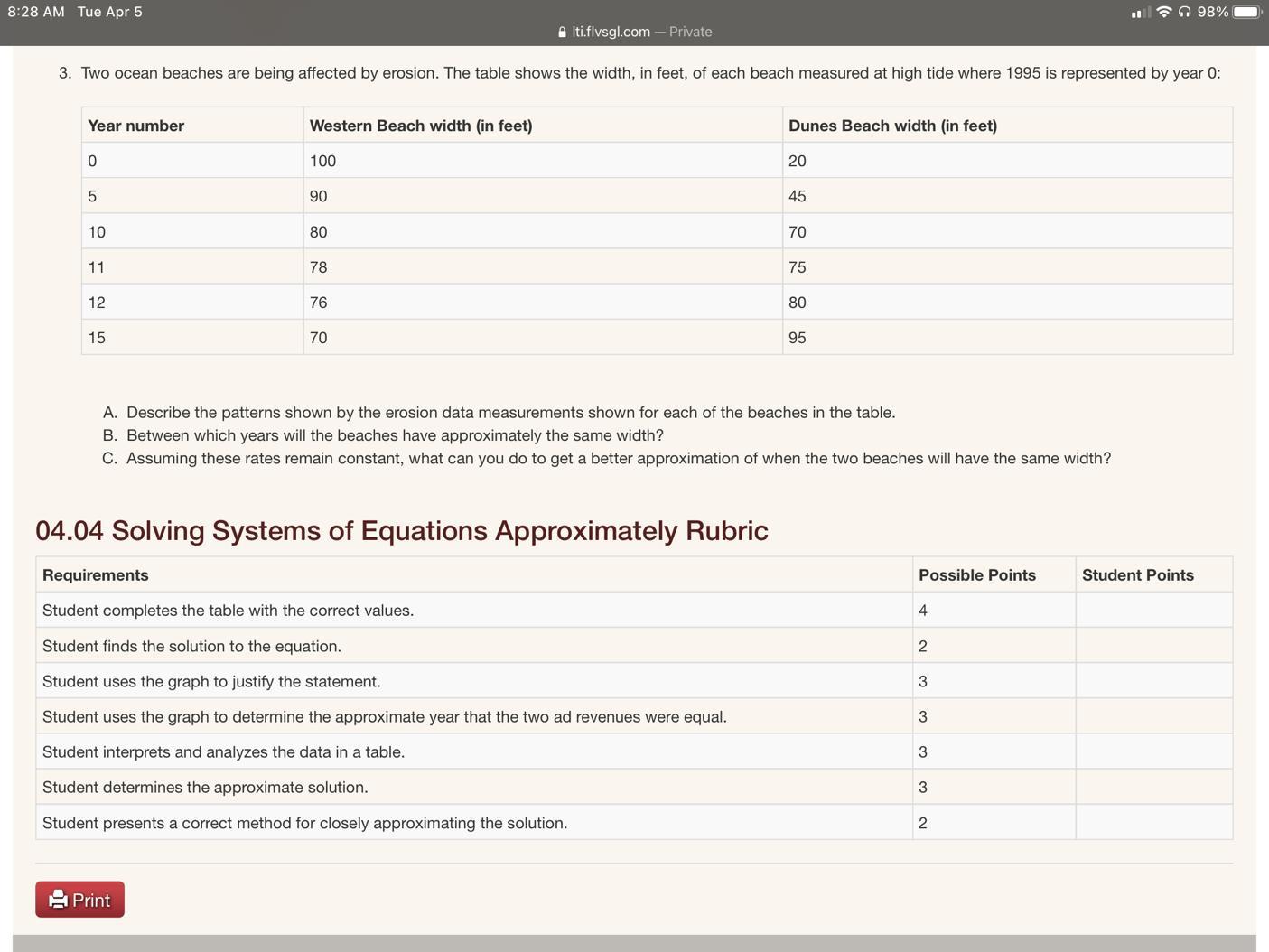The image size is (1269, 952).
Task: Select year number 5 in the table
Action: (92, 196)
